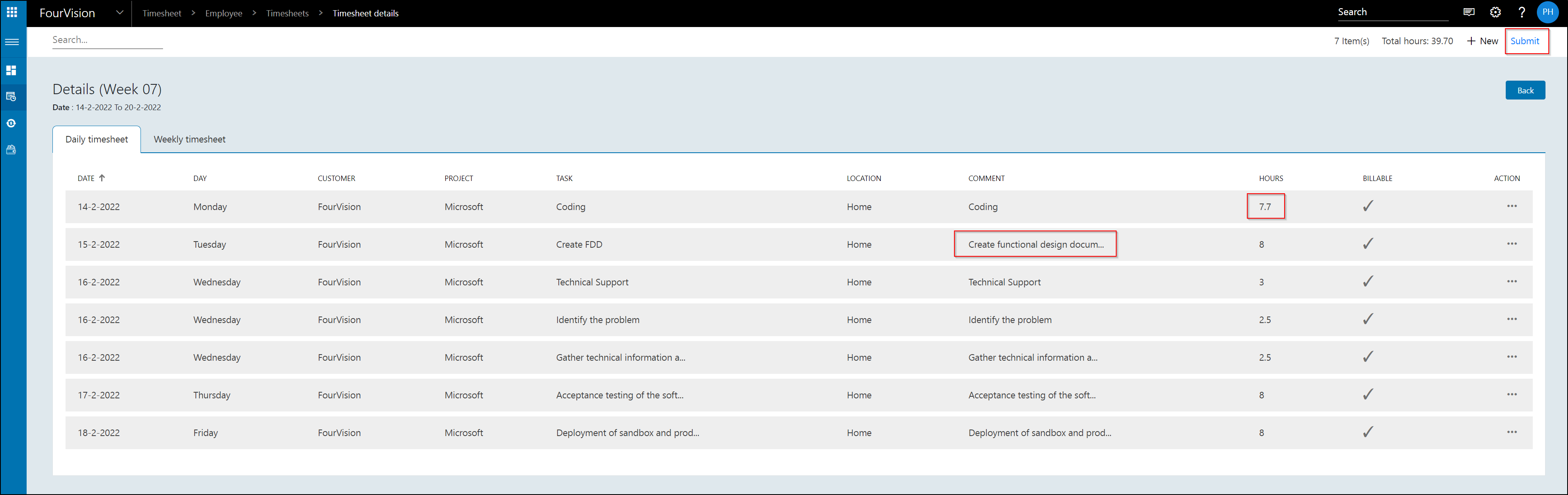The height and width of the screenshot is (495, 1568).
Task: Select the 14-2-2022 date cell
Action: [99, 207]
